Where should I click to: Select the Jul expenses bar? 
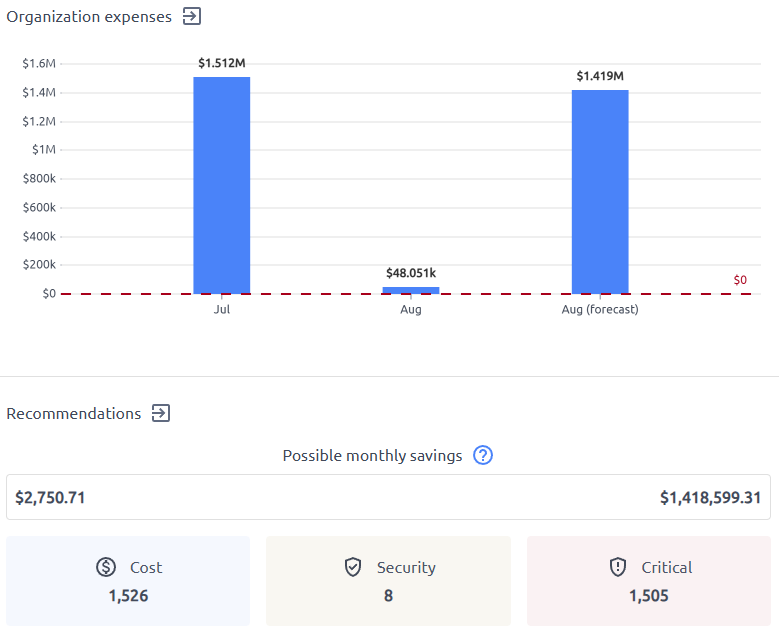tap(222, 185)
